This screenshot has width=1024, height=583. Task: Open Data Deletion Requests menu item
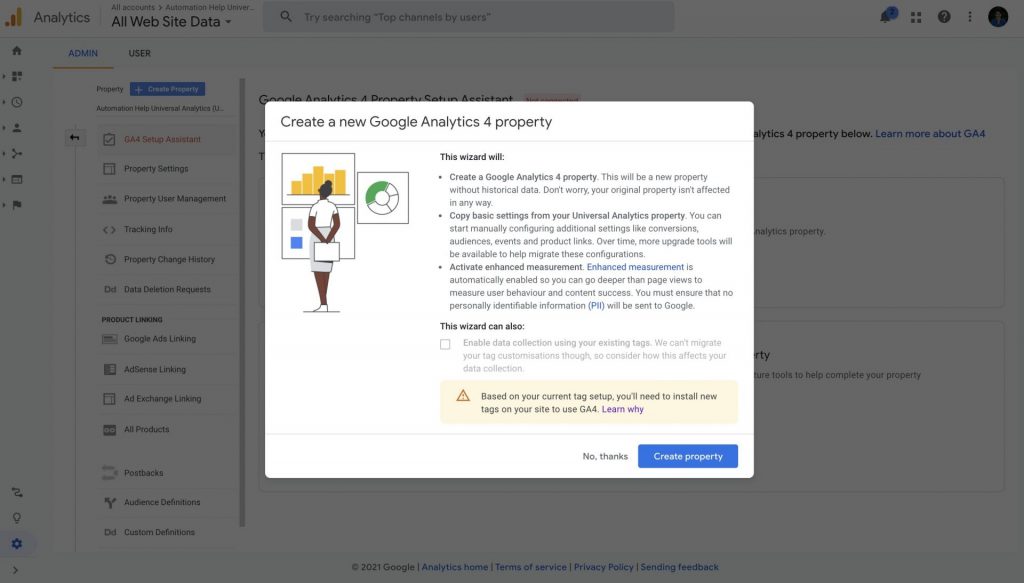click(168, 289)
